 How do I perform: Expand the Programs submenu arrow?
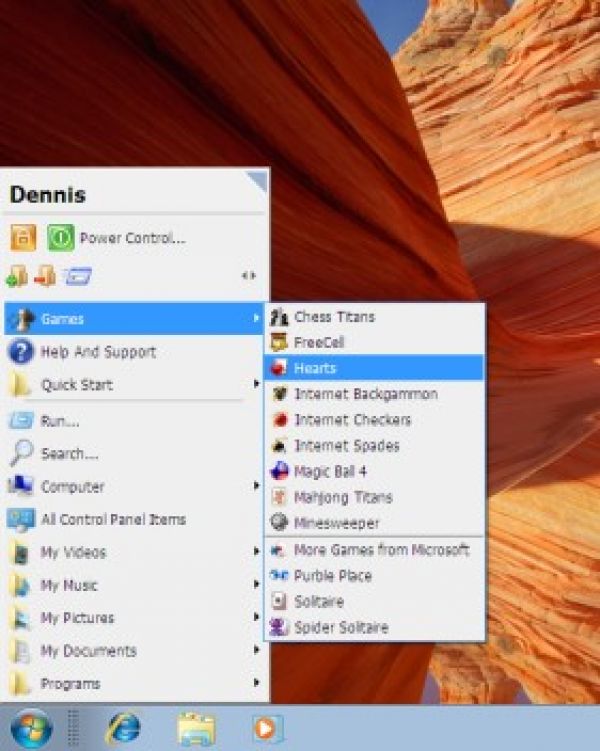(x=256, y=682)
